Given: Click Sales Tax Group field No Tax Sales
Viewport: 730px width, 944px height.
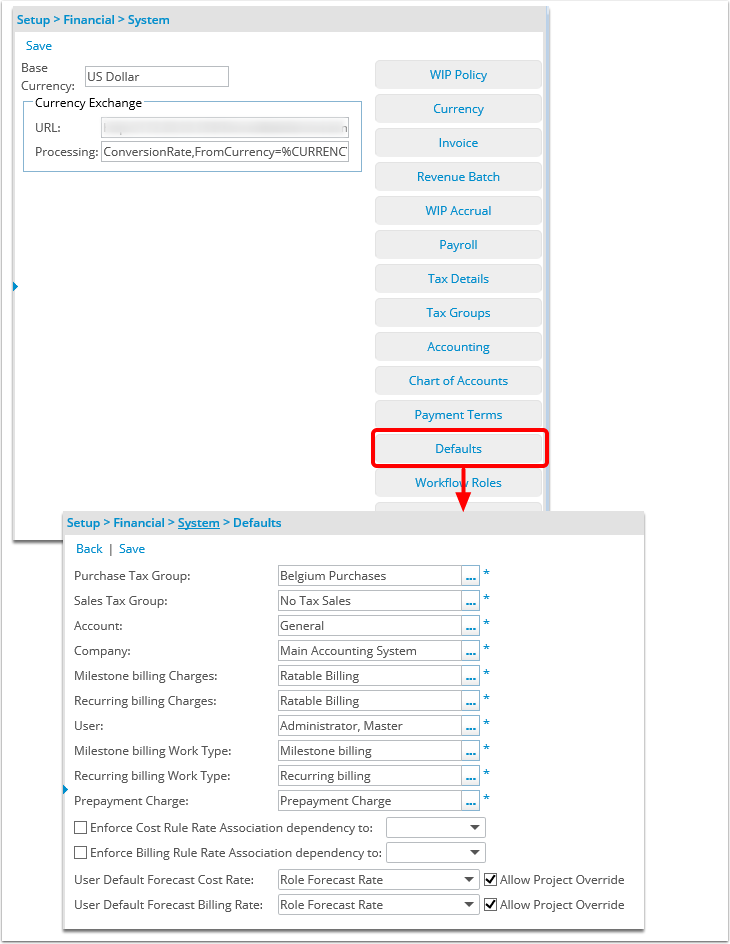Looking at the screenshot, I should (370, 601).
